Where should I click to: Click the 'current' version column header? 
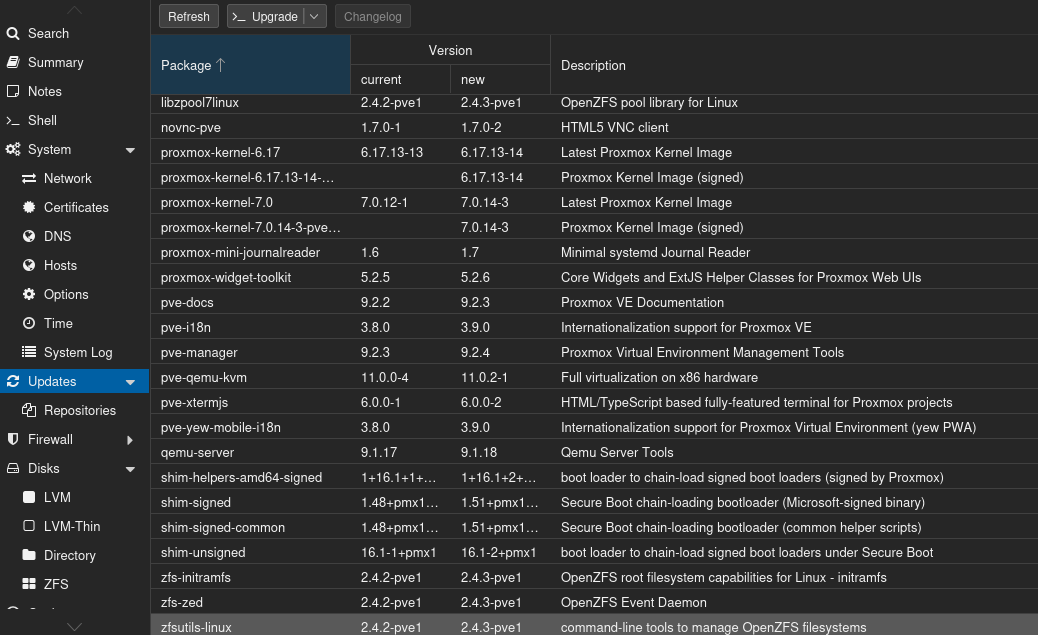click(x=401, y=79)
